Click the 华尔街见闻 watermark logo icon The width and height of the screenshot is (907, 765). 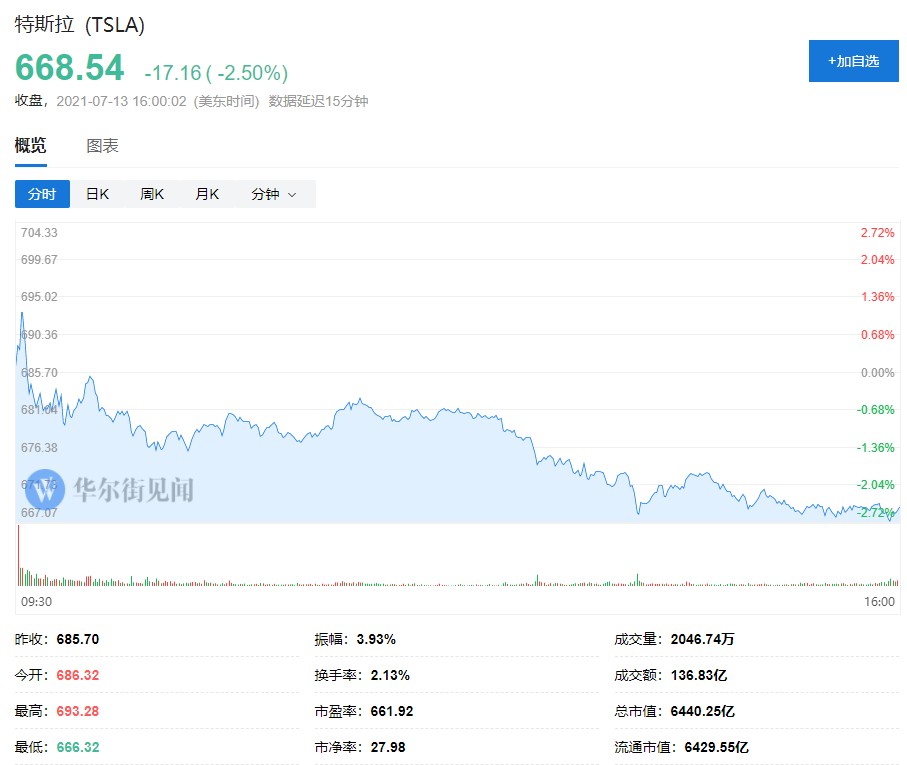pyautogui.click(x=45, y=489)
